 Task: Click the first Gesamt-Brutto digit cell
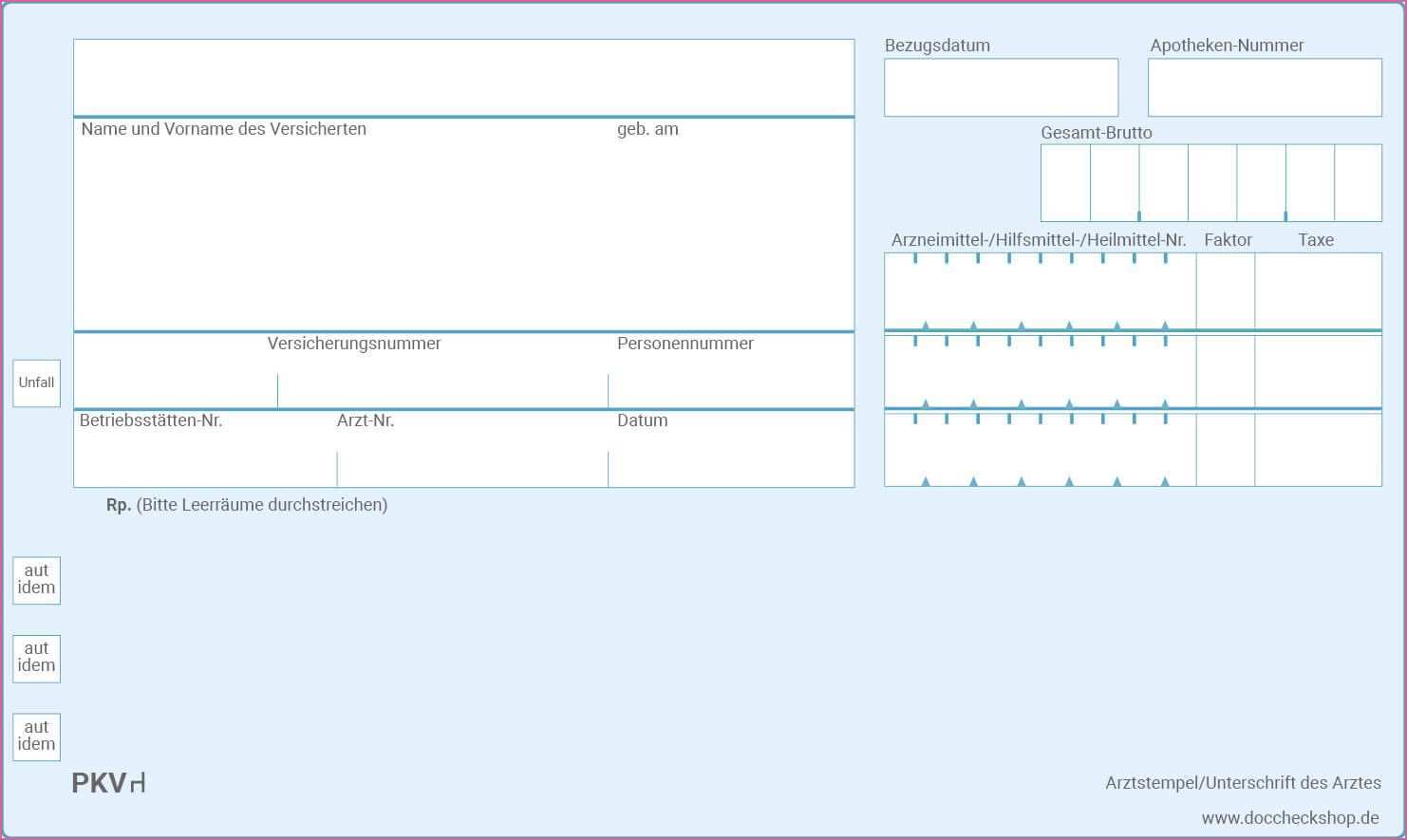[x=1065, y=182]
